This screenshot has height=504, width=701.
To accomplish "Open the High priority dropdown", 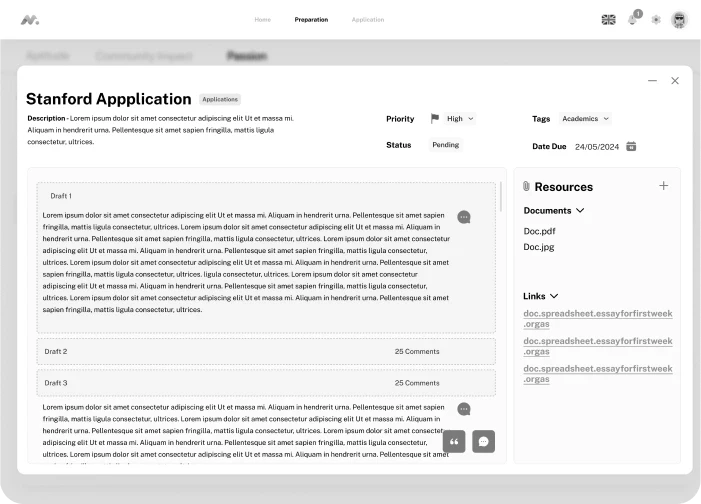I will tap(460, 119).
